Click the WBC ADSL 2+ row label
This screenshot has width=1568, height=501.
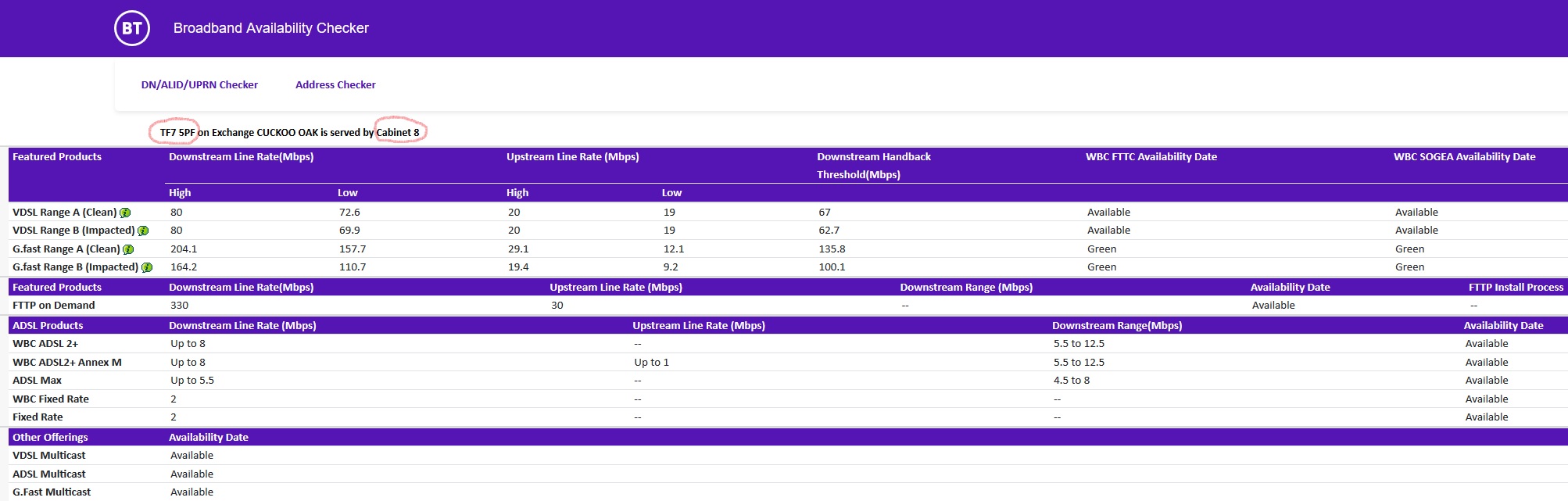click(45, 343)
